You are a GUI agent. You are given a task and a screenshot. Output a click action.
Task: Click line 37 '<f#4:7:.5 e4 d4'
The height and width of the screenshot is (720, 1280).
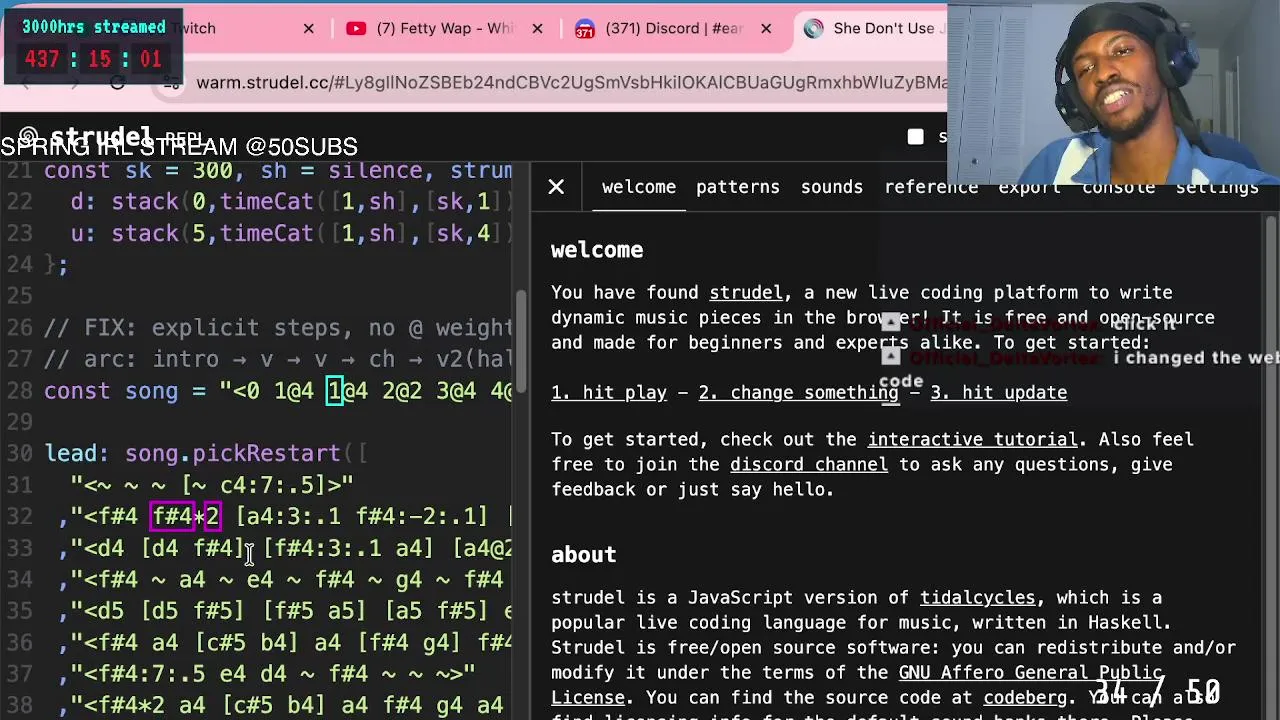click(x=268, y=674)
